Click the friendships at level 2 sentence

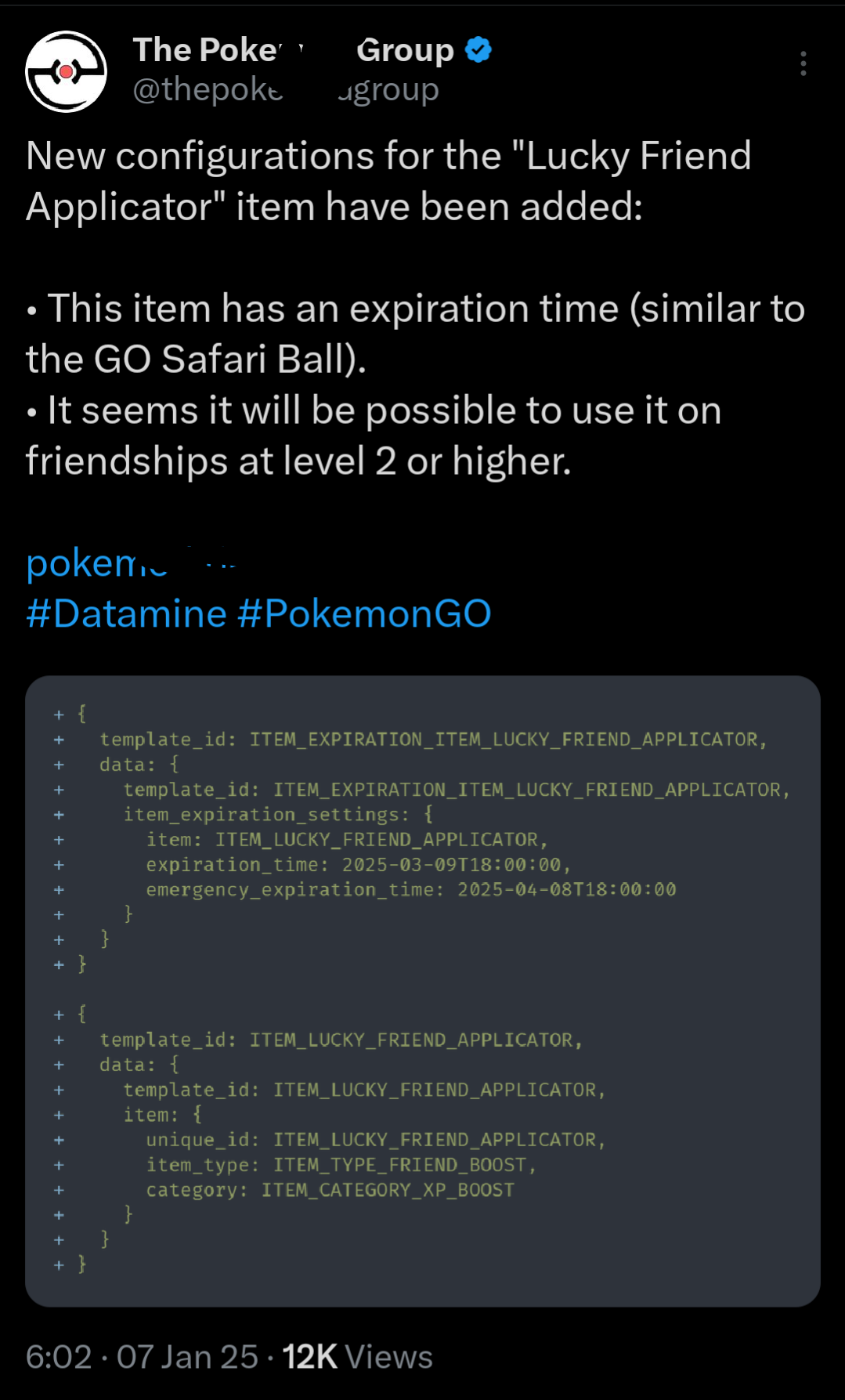coord(374,436)
